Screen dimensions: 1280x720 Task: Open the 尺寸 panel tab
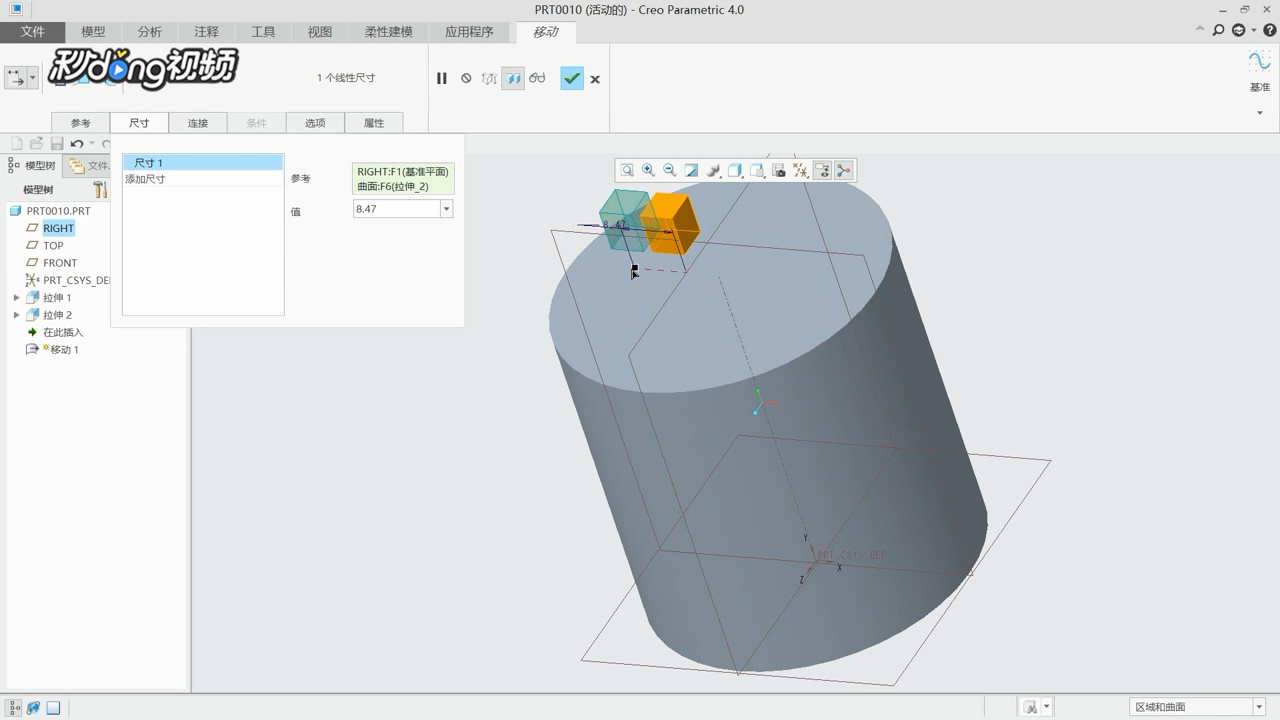pyautogui.click(x=139, y=123)
